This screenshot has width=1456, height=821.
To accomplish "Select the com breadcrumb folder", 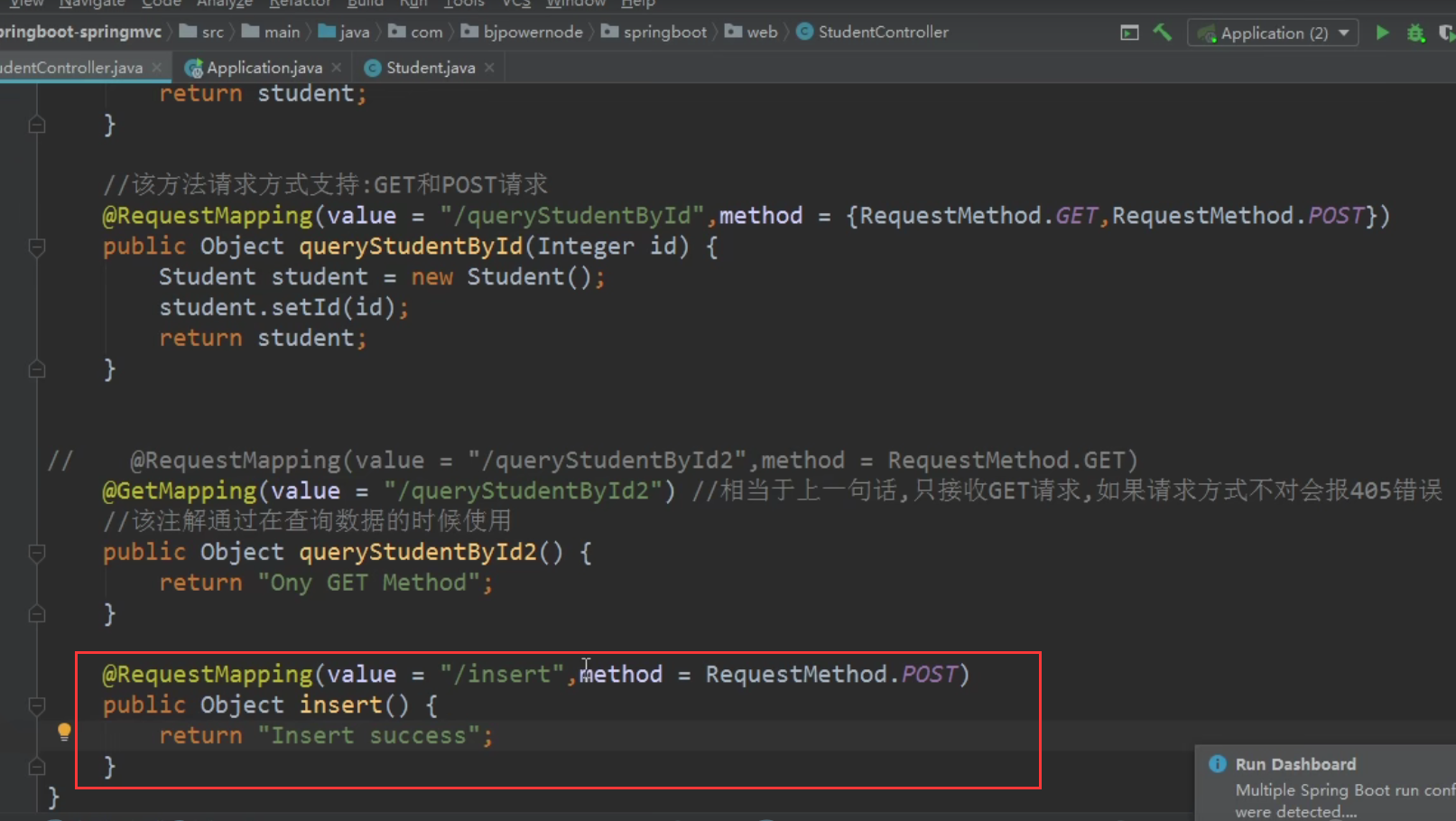I will tap(416, 33).
